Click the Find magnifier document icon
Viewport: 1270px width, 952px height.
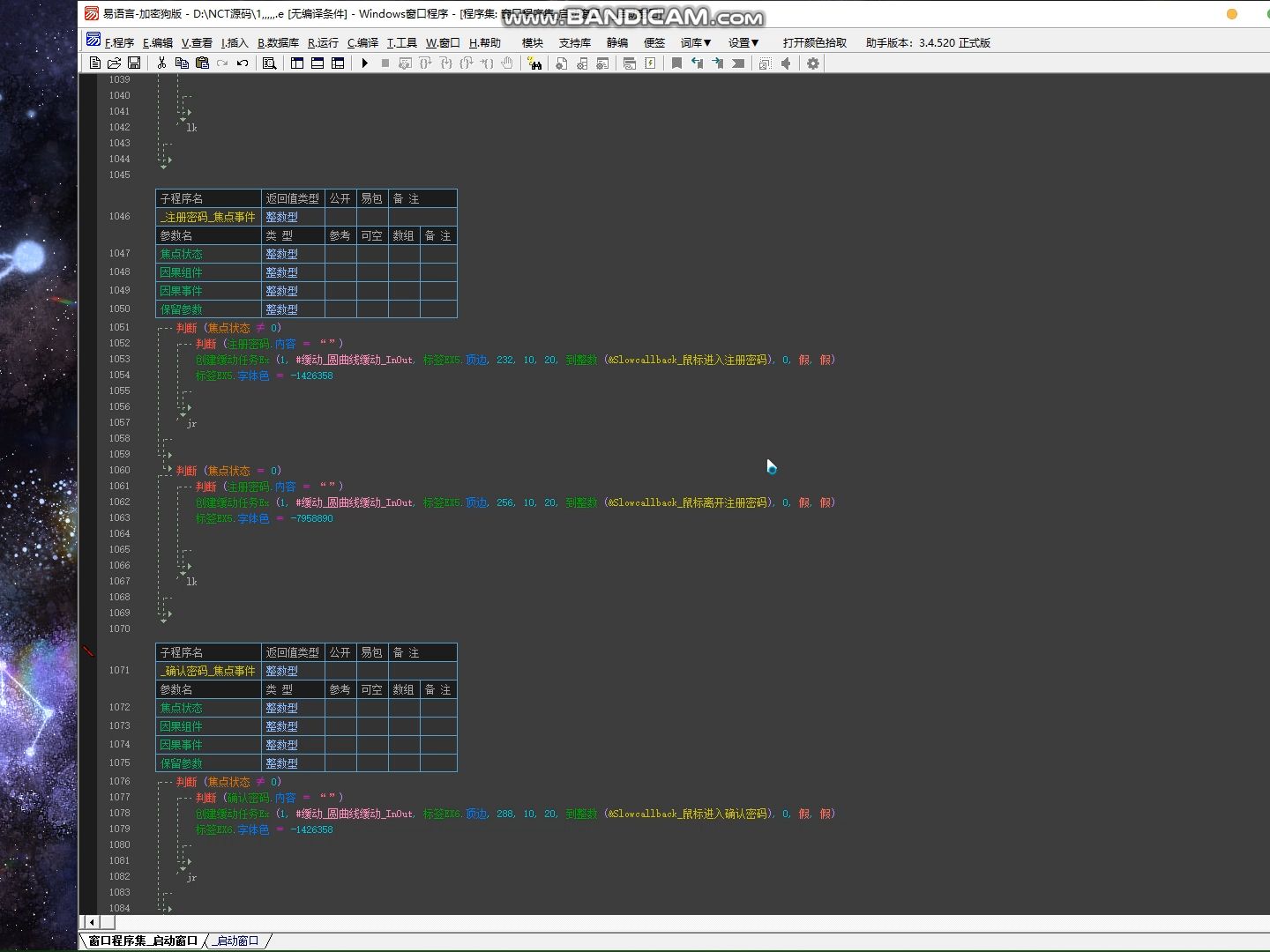270,63
